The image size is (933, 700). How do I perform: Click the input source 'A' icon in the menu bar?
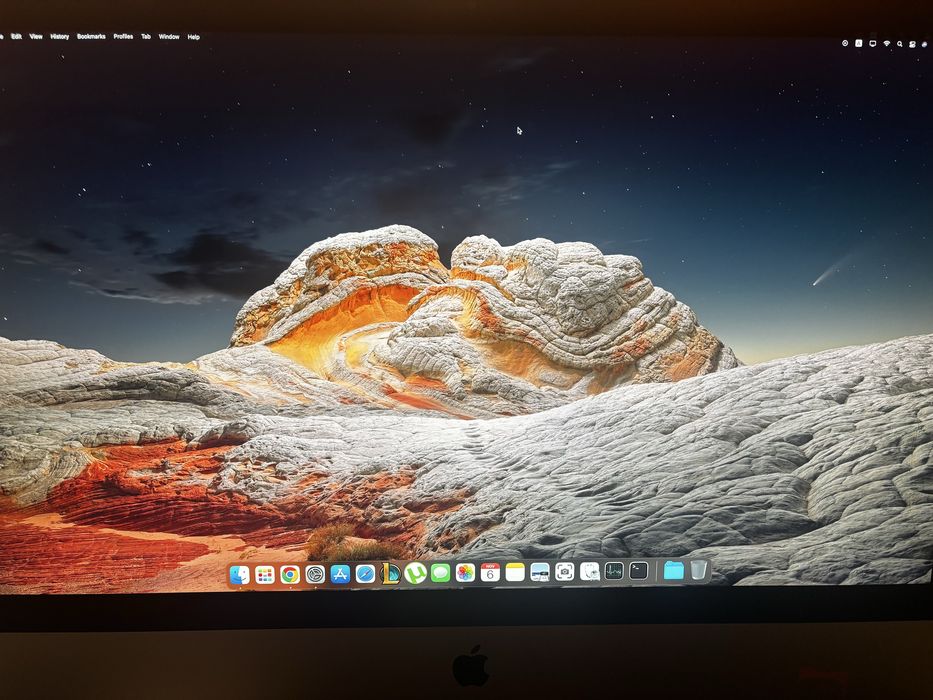click(859, 43)
